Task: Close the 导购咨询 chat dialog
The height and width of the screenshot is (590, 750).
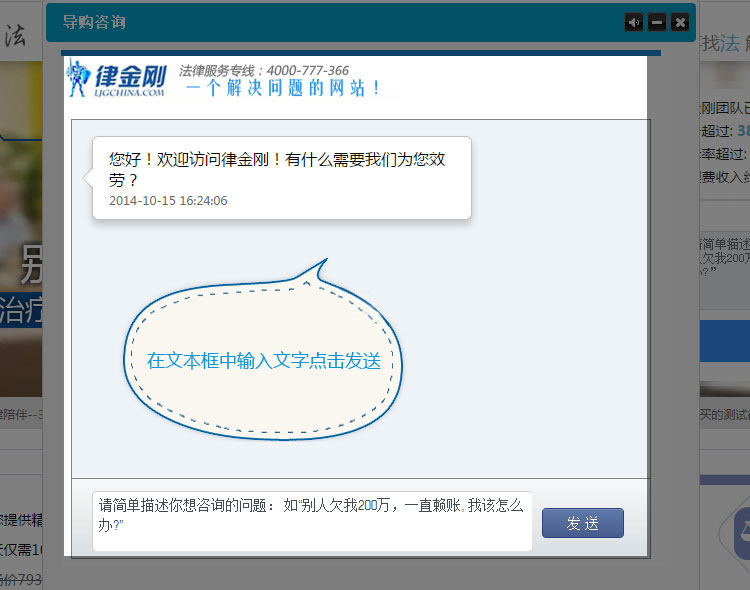Action: [x=680, y=22]
